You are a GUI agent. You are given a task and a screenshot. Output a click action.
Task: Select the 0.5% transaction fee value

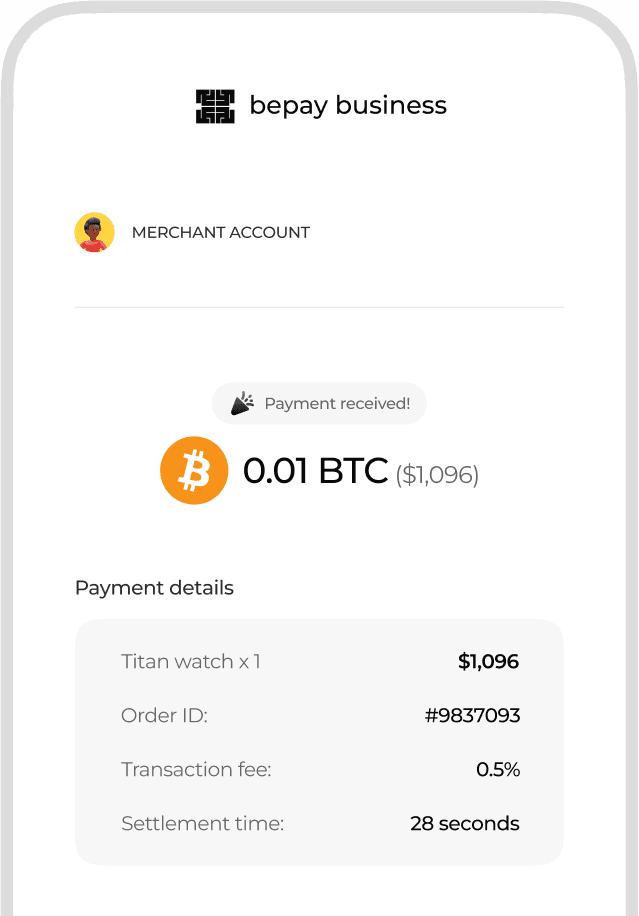[x=499, y=769]
